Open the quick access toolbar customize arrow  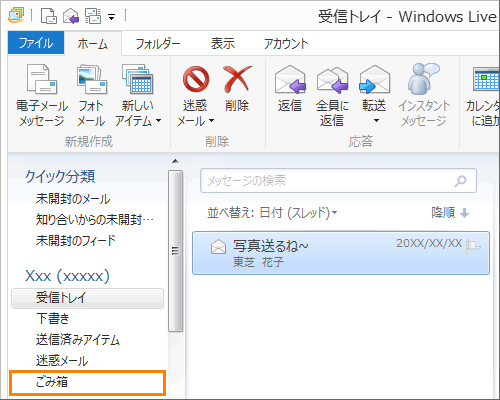(x=112, y=17)
